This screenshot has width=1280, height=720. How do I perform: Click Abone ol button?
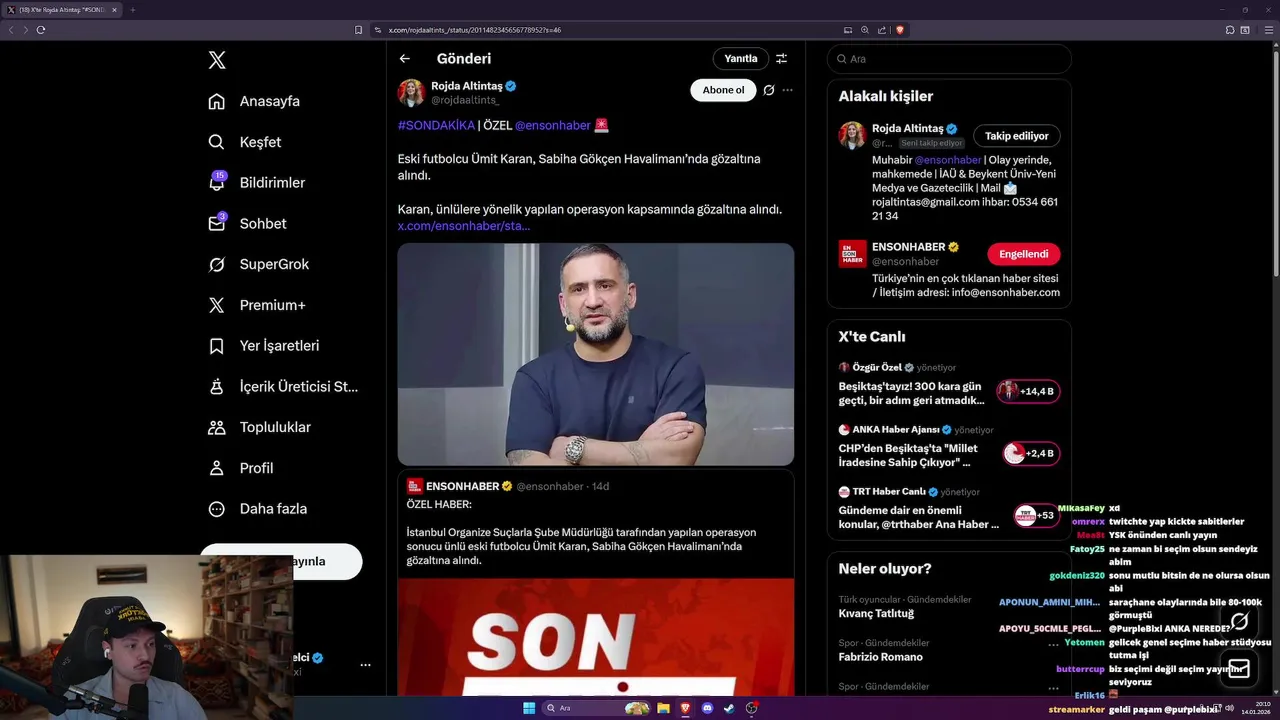(723, 90)
